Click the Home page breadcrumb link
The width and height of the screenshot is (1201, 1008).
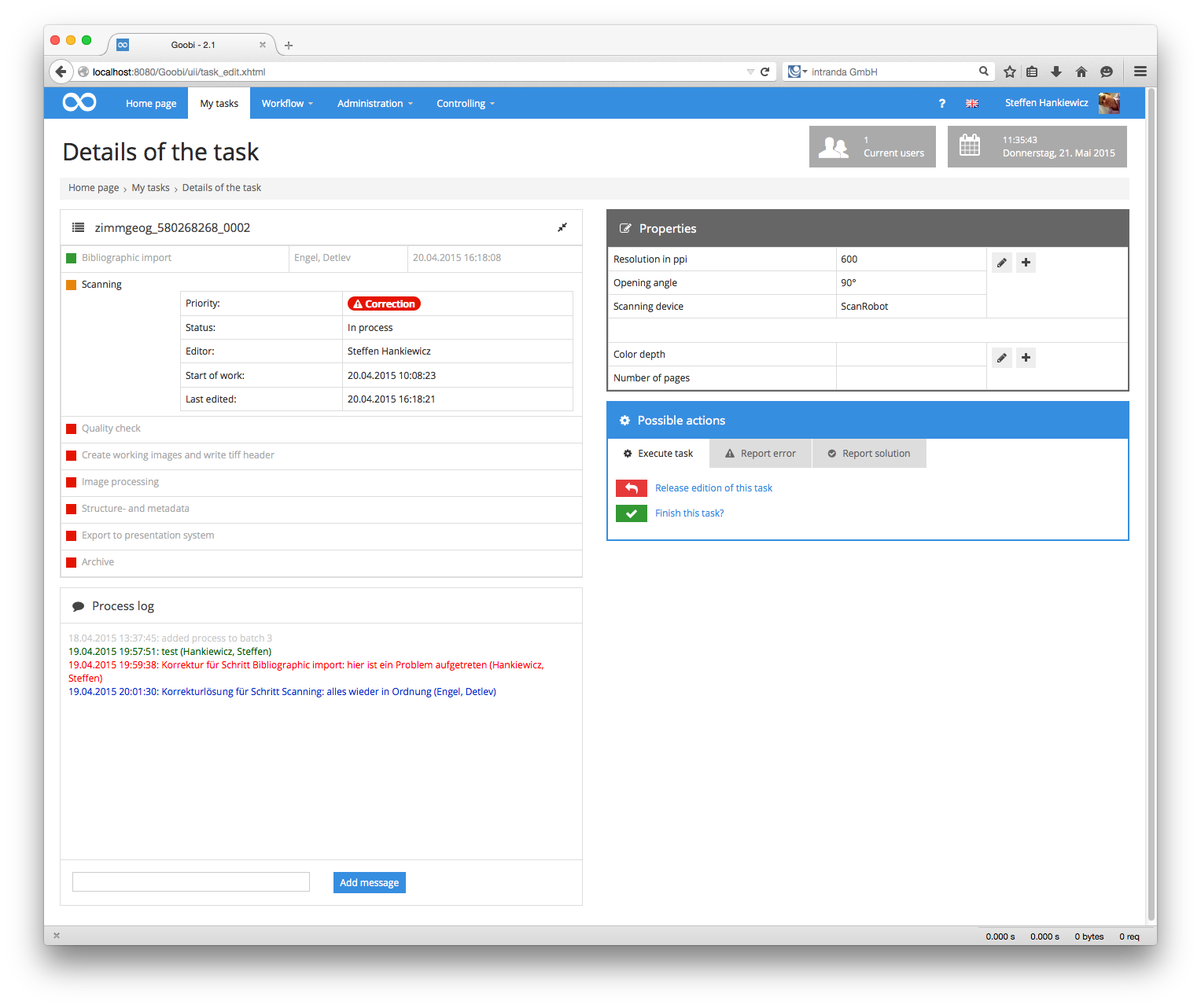pos(94,188)
